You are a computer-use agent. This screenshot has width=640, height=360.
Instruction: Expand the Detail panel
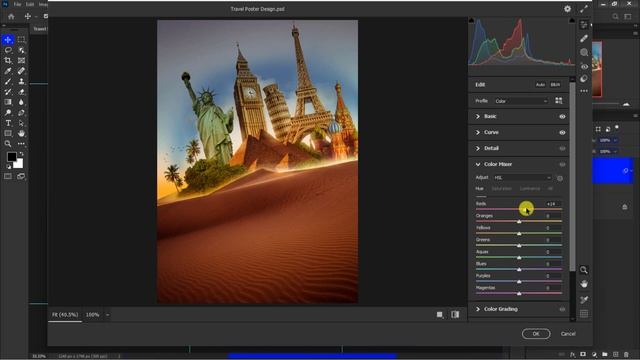click(x=478, y=148)
